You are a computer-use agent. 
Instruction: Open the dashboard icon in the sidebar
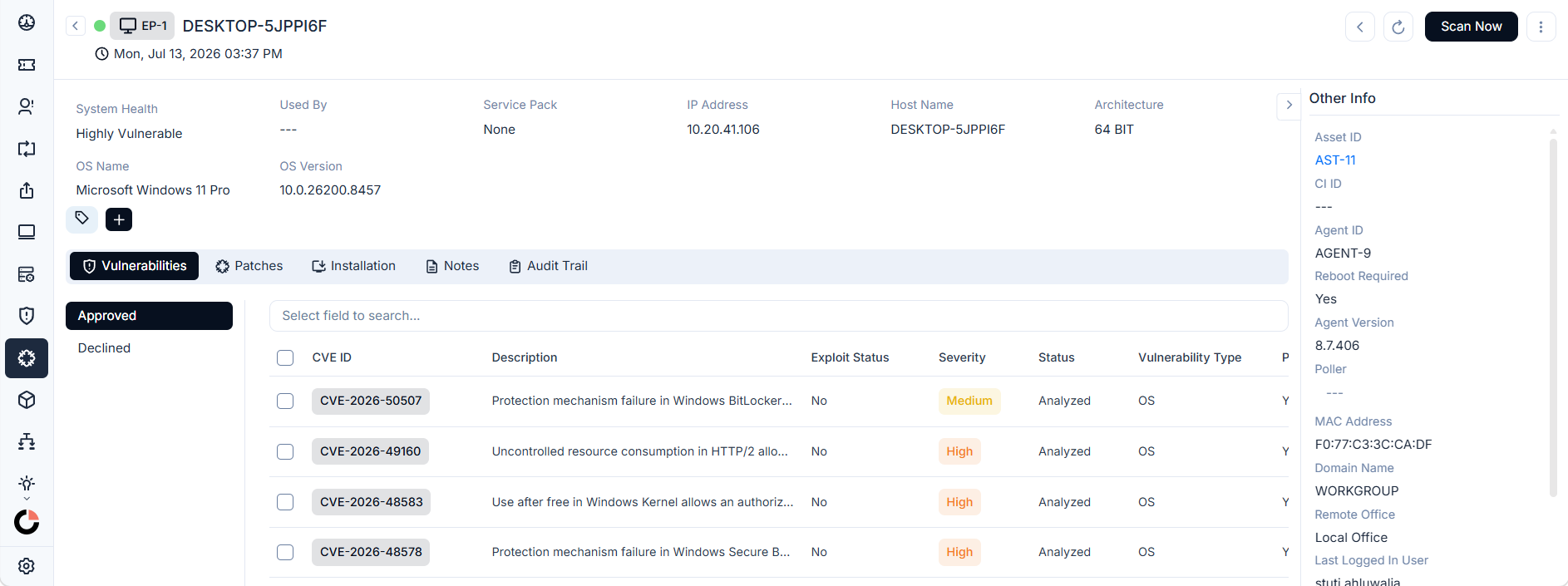[x=27, y=22]
